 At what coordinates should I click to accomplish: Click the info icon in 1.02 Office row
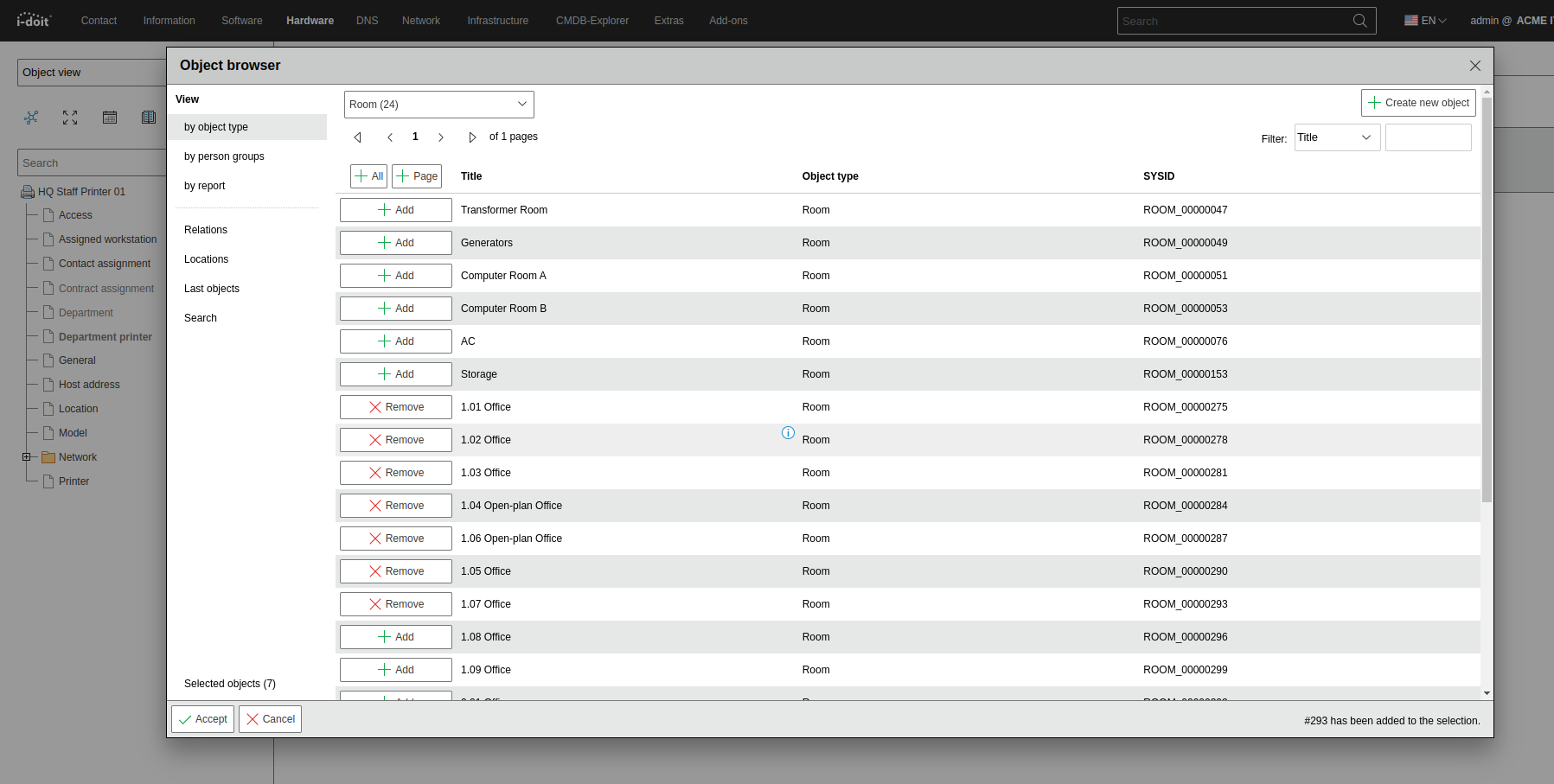788,433
